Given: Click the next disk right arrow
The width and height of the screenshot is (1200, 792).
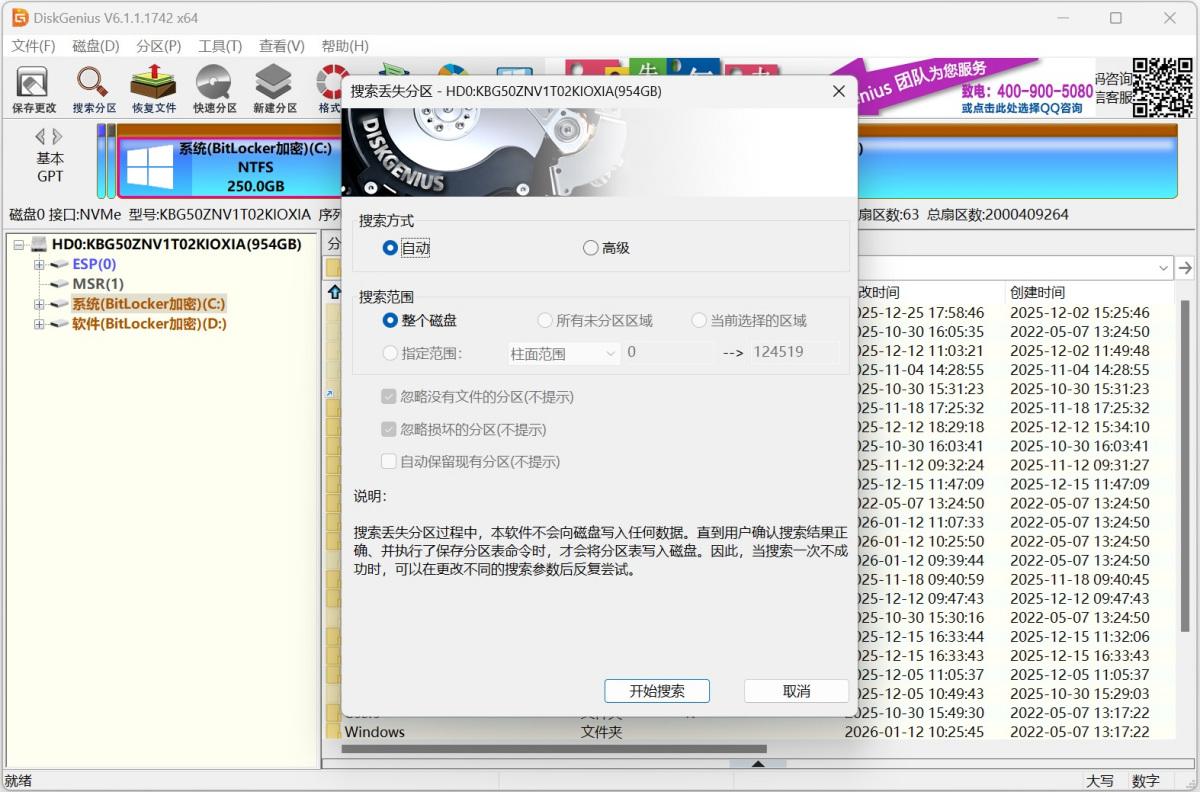Looking at the screenshot, I should (58, 136).
